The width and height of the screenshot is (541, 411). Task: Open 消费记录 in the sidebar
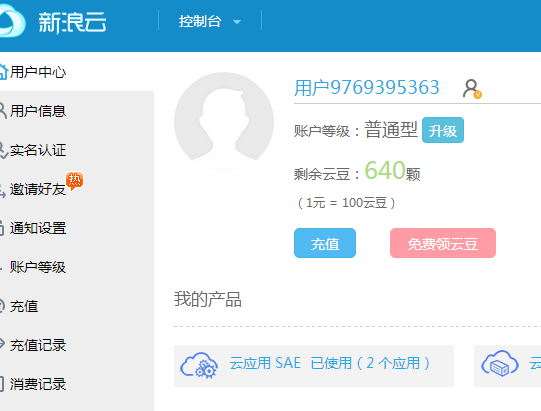pos(38,384)
